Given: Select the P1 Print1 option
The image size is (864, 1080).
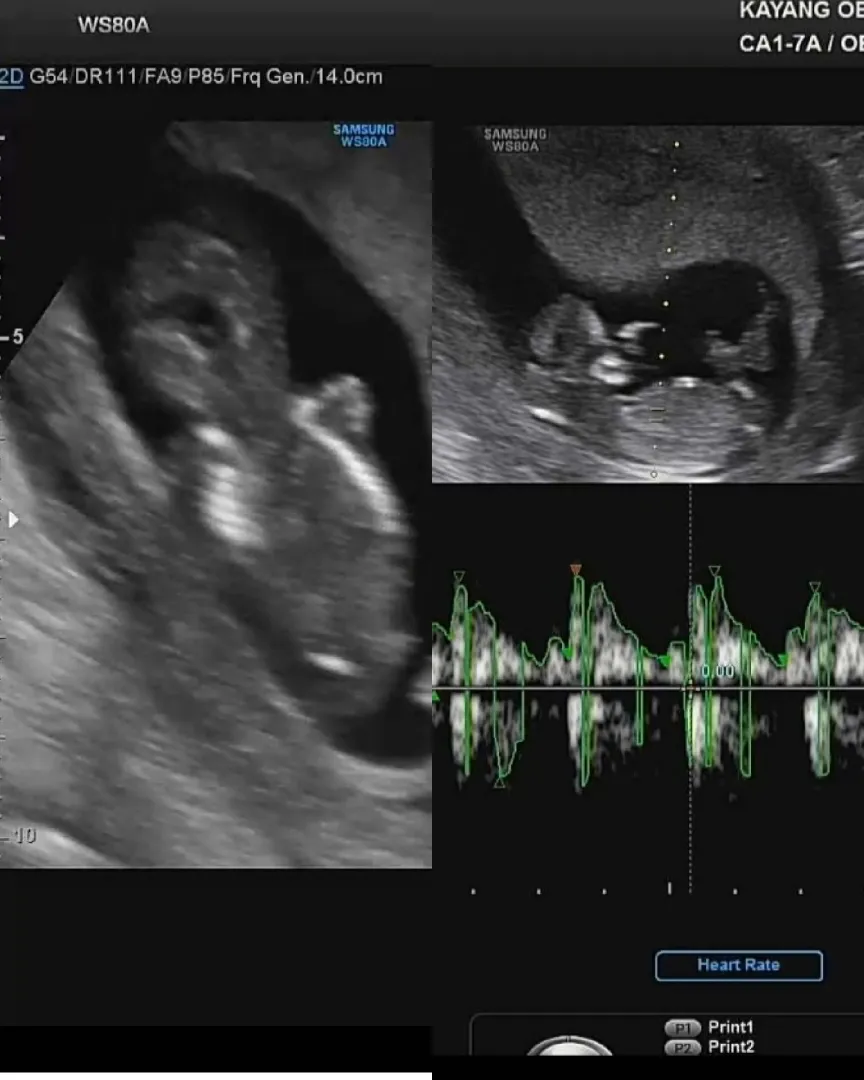Looking at the screenshot, I should point(710,1028).
